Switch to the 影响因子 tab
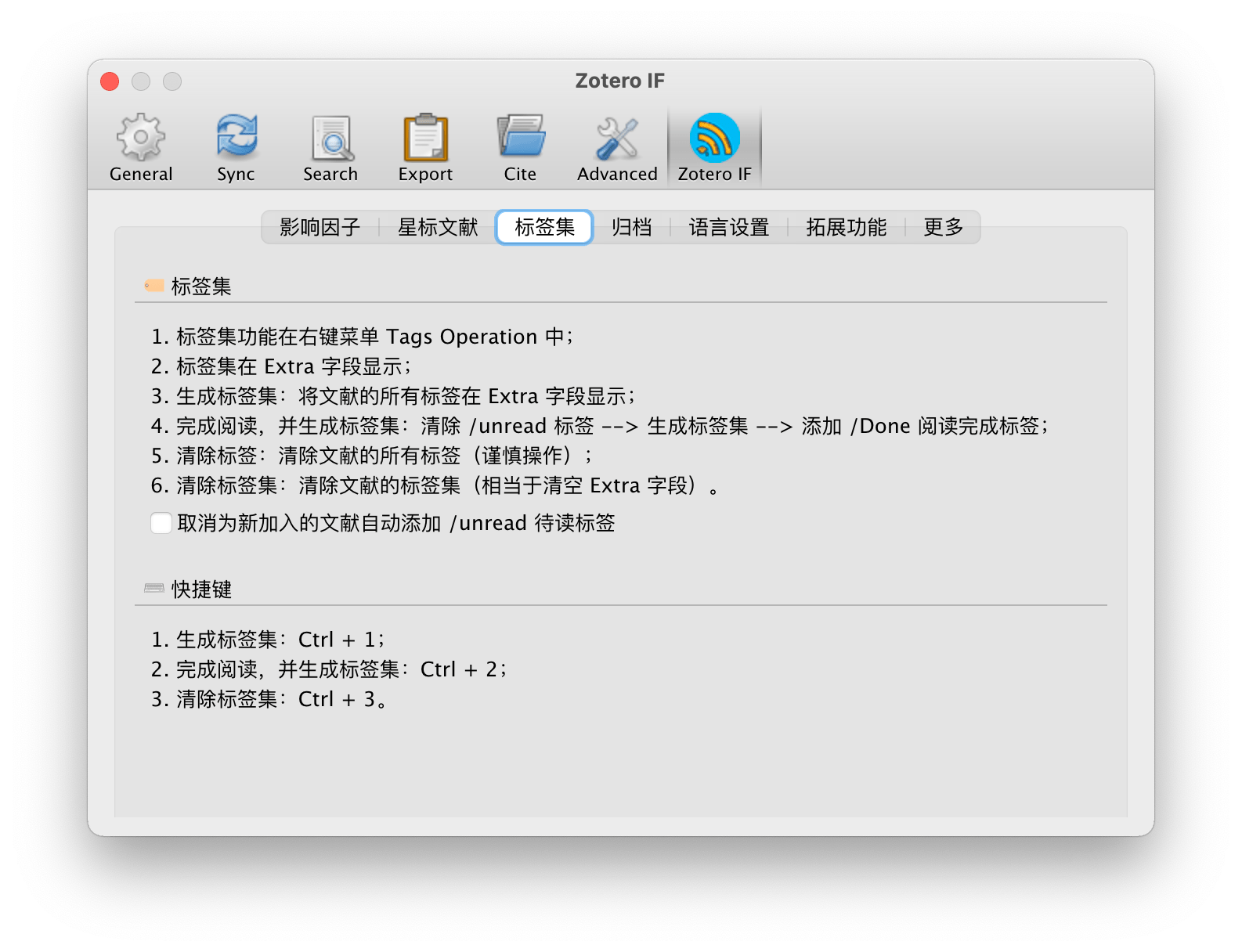The image size is (1242, 952). point(320,228)
